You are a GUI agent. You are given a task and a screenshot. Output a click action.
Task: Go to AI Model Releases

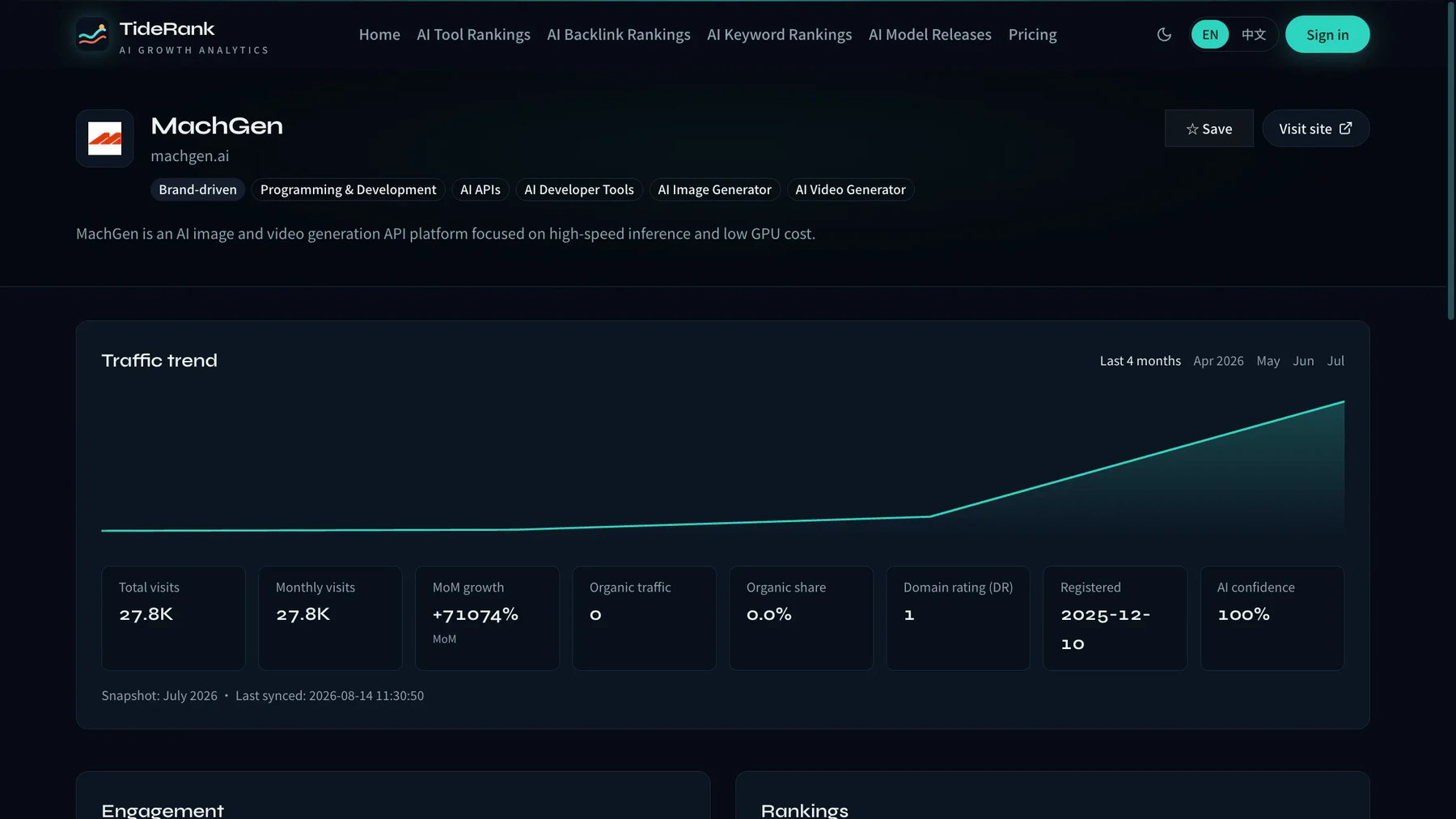click(x=930, y=35)
